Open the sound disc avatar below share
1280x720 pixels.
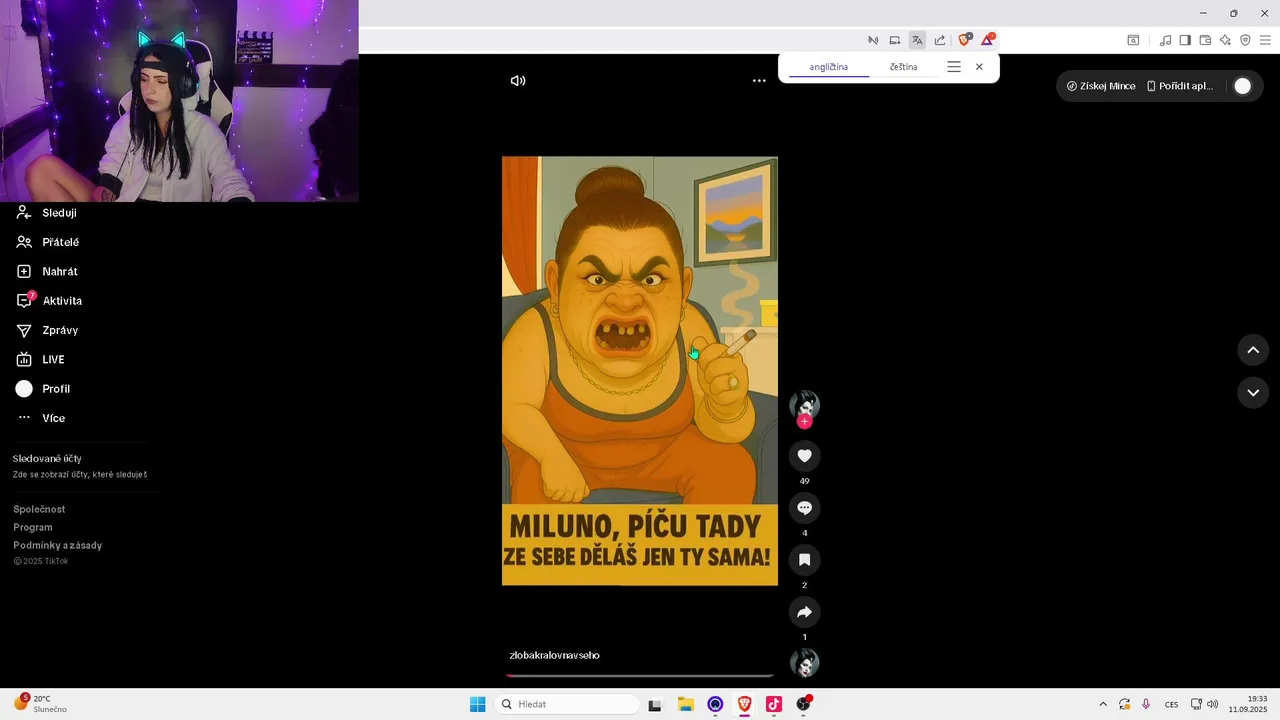point(804,663)
